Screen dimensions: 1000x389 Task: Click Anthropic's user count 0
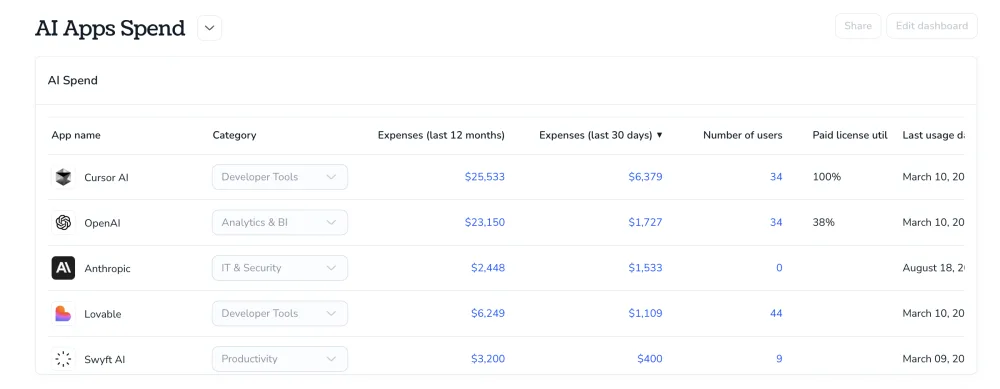[779, 268]
